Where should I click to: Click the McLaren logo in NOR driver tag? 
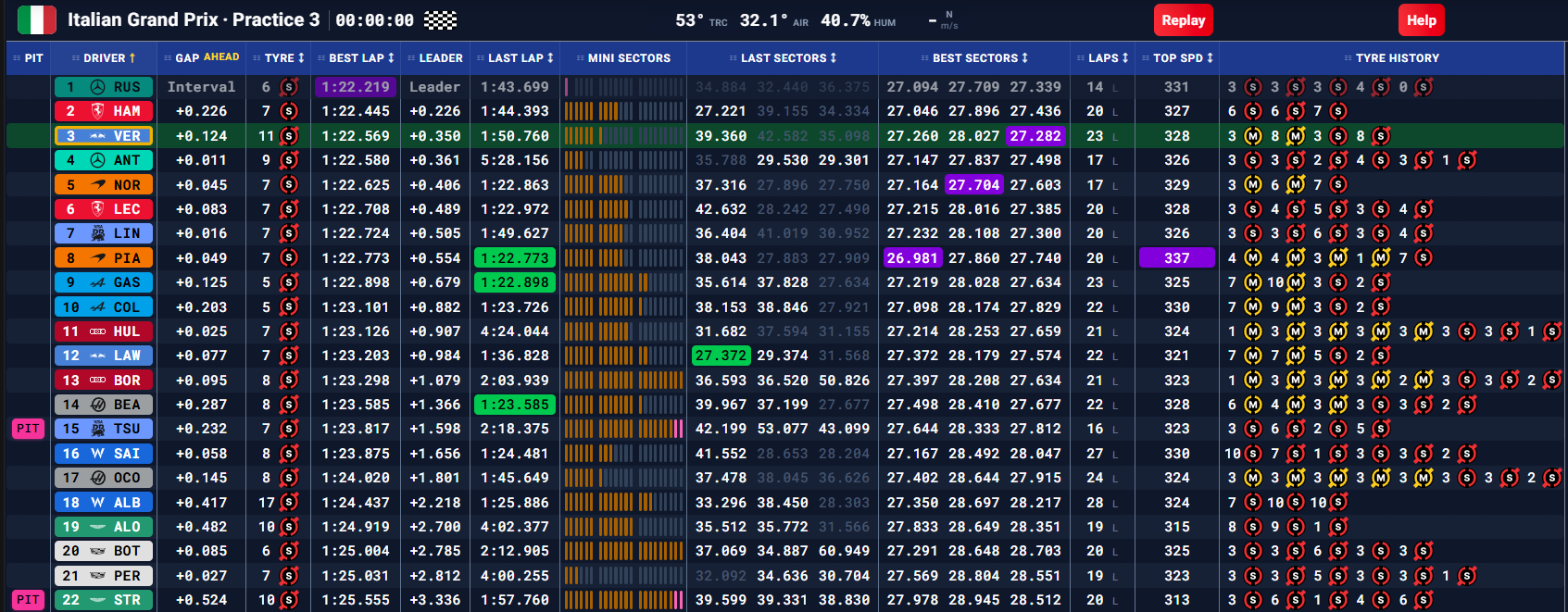[x=97, y=185]
